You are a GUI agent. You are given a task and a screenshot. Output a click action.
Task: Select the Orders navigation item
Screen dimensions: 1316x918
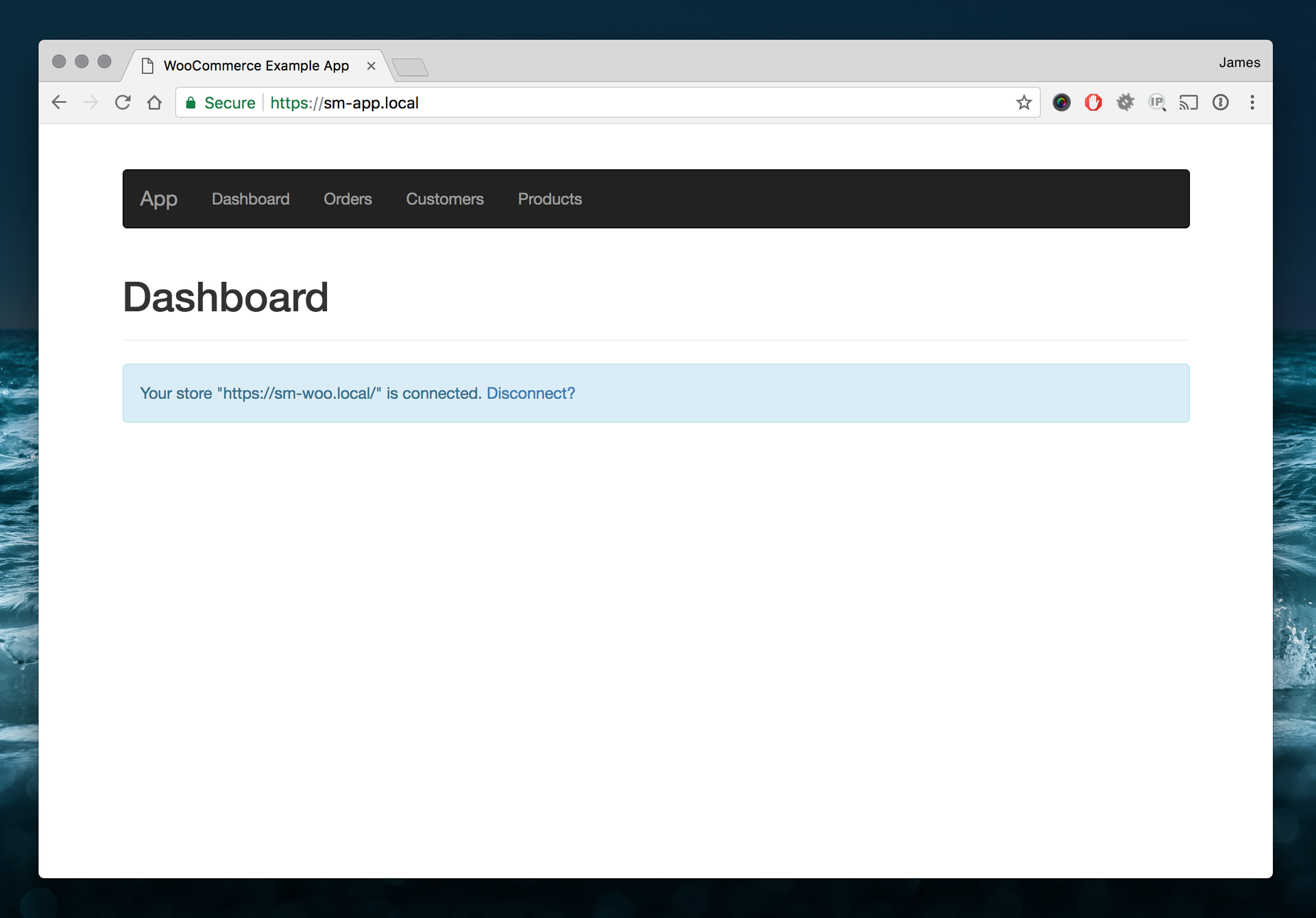pyautogui.click(x=348, y=199)
